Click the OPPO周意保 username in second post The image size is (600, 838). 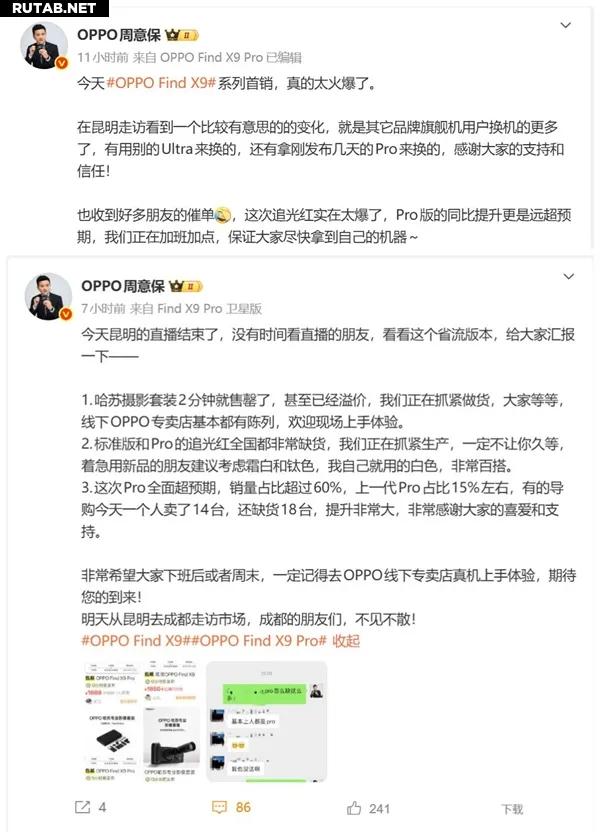123,286
